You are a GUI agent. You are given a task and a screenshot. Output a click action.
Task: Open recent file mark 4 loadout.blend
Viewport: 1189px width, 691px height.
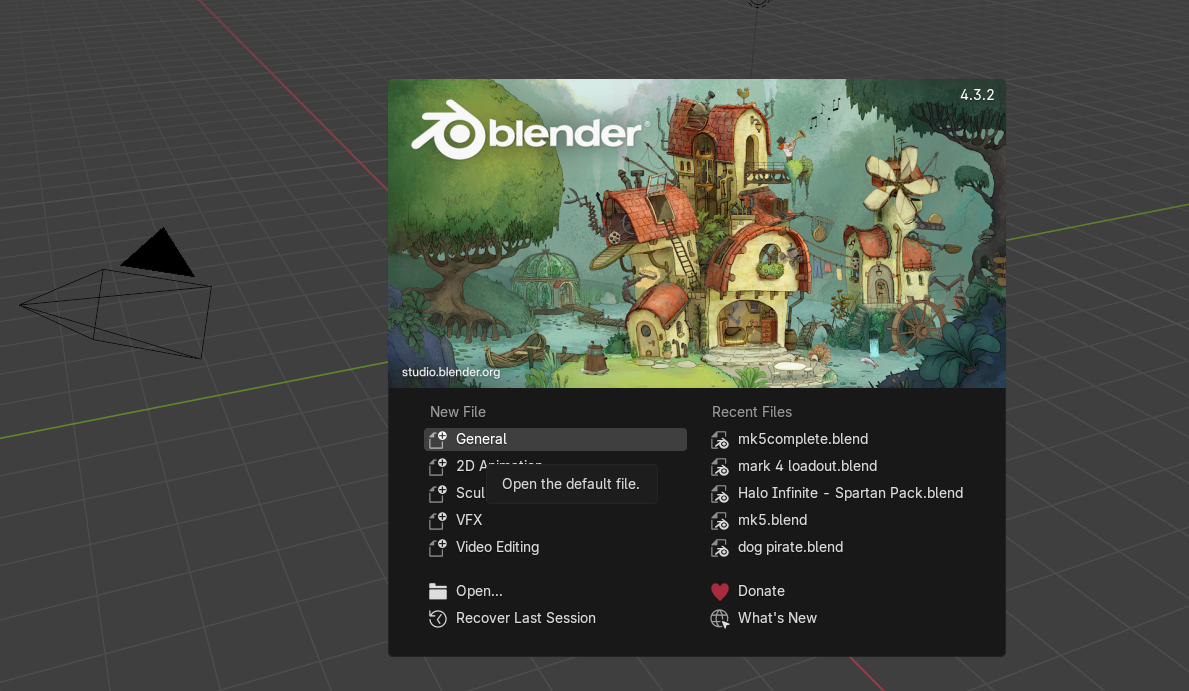tap(837, 466)
